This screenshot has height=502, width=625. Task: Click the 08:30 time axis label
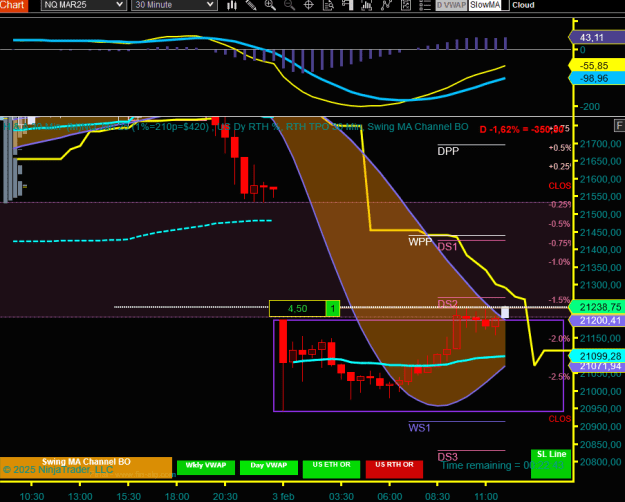coord(437,496)
